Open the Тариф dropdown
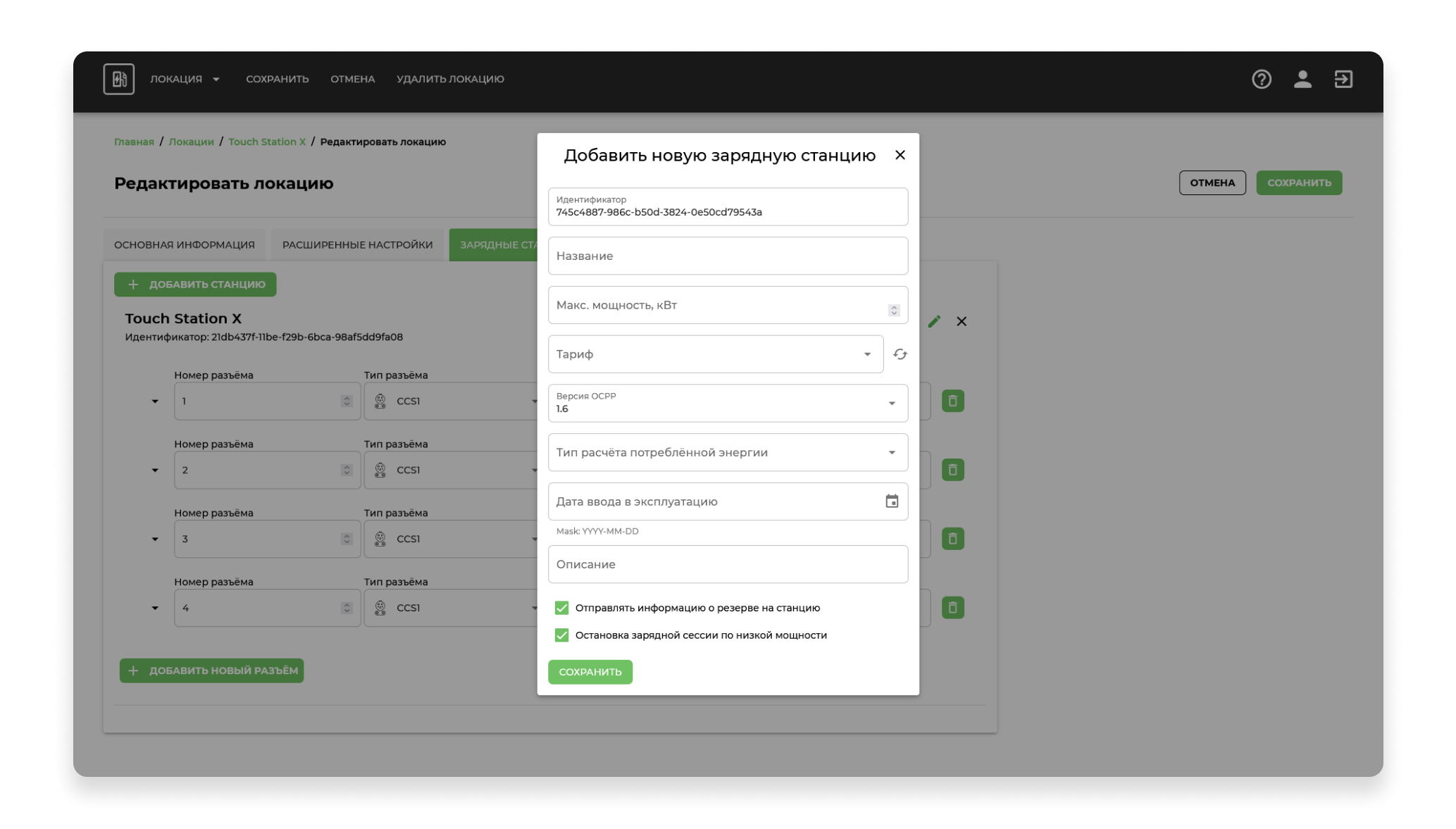Viewport: 1456px width, 829px height. pos(715,354)
